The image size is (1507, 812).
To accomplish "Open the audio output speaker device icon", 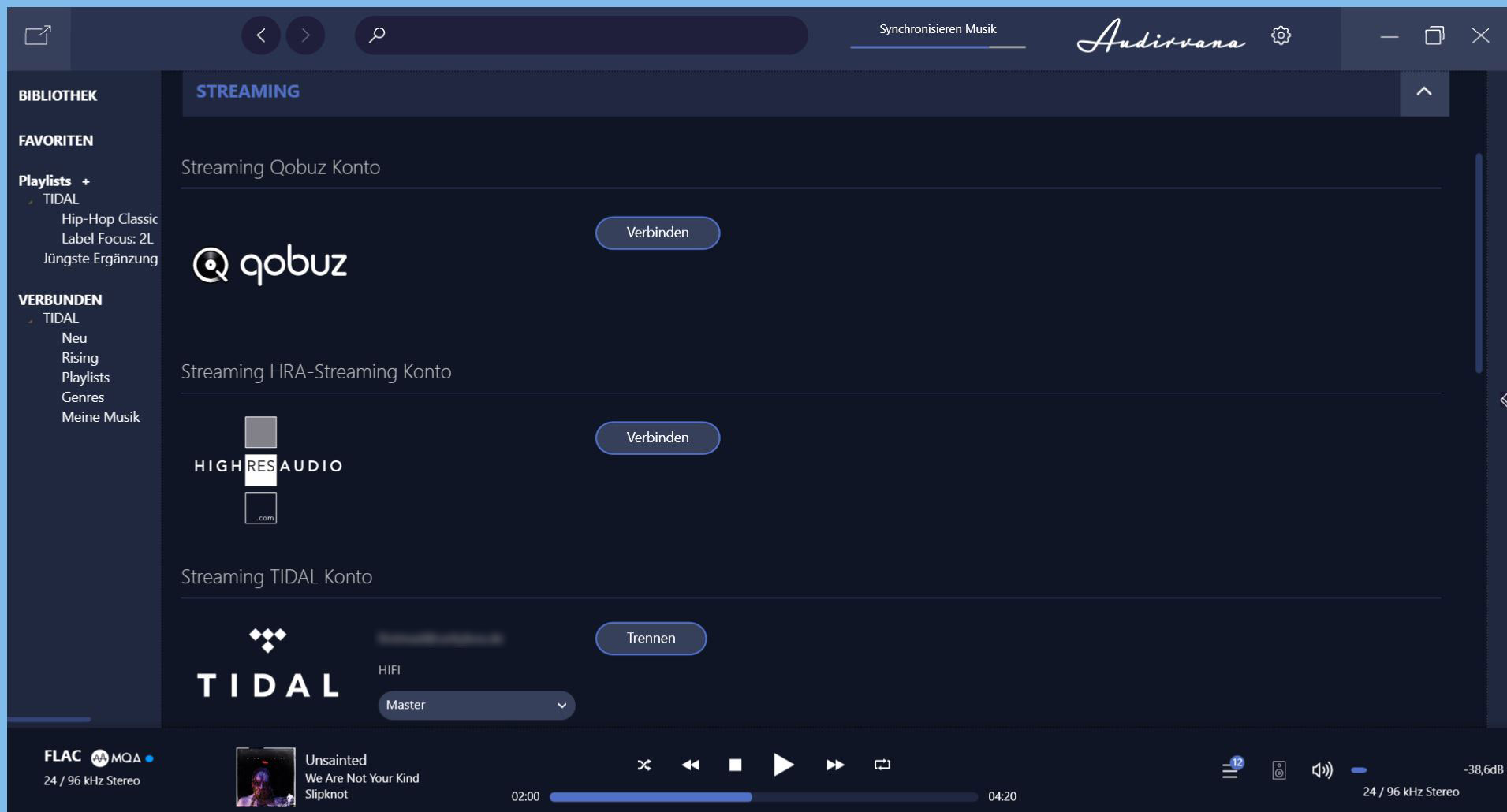I will pos(1279,770).
